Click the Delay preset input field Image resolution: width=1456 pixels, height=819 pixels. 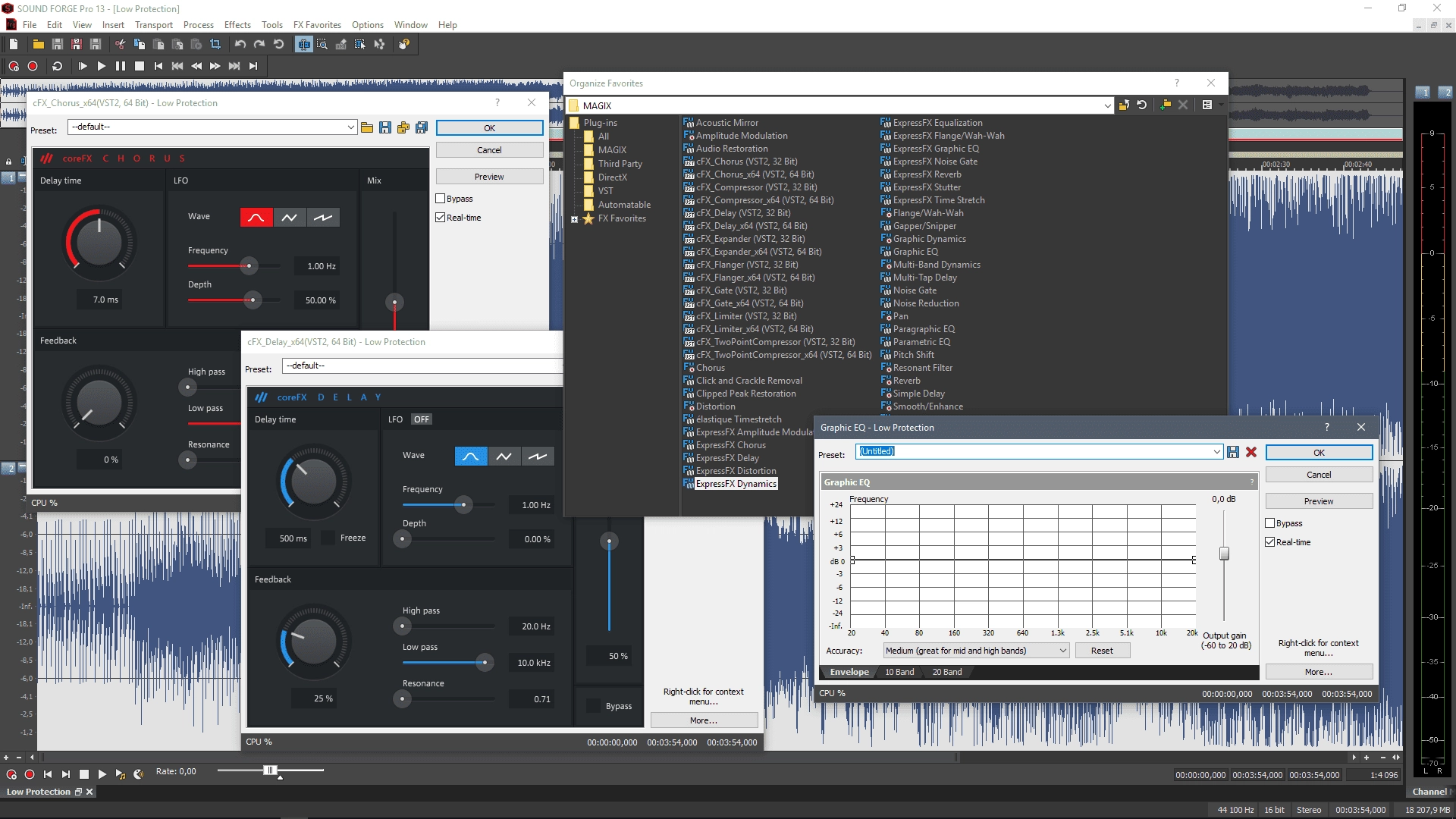tap(422, 366)
